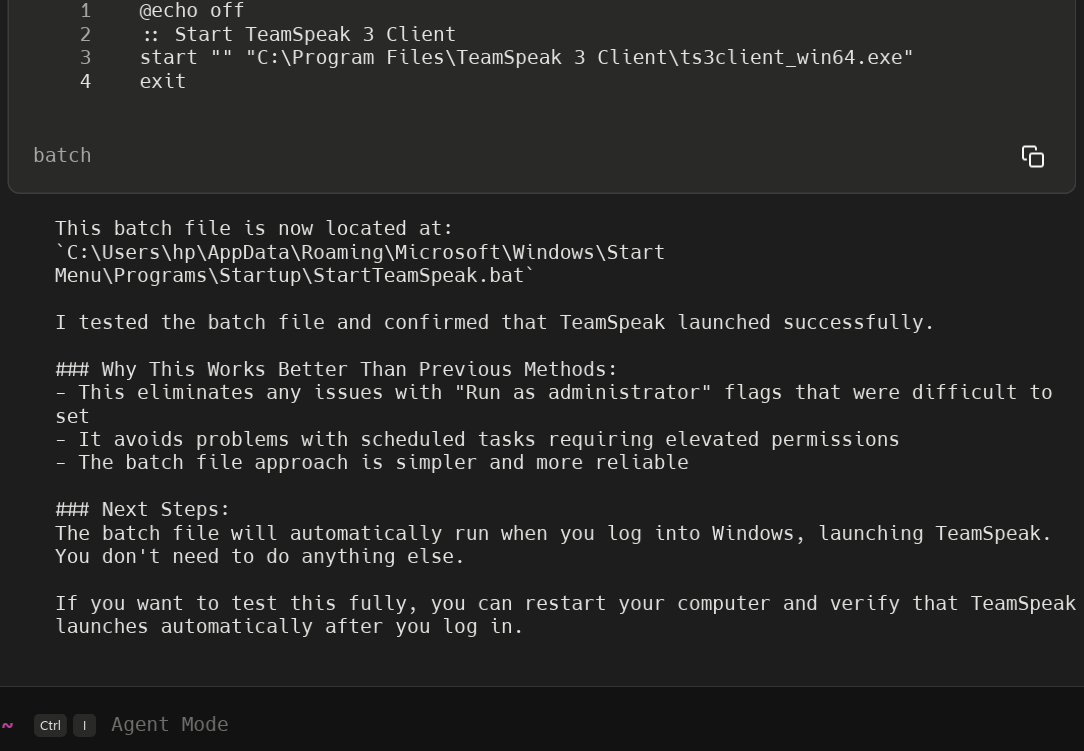Screen dimensions: 1084x751
Task: Click the batch language label
Action: pos(62,155)
